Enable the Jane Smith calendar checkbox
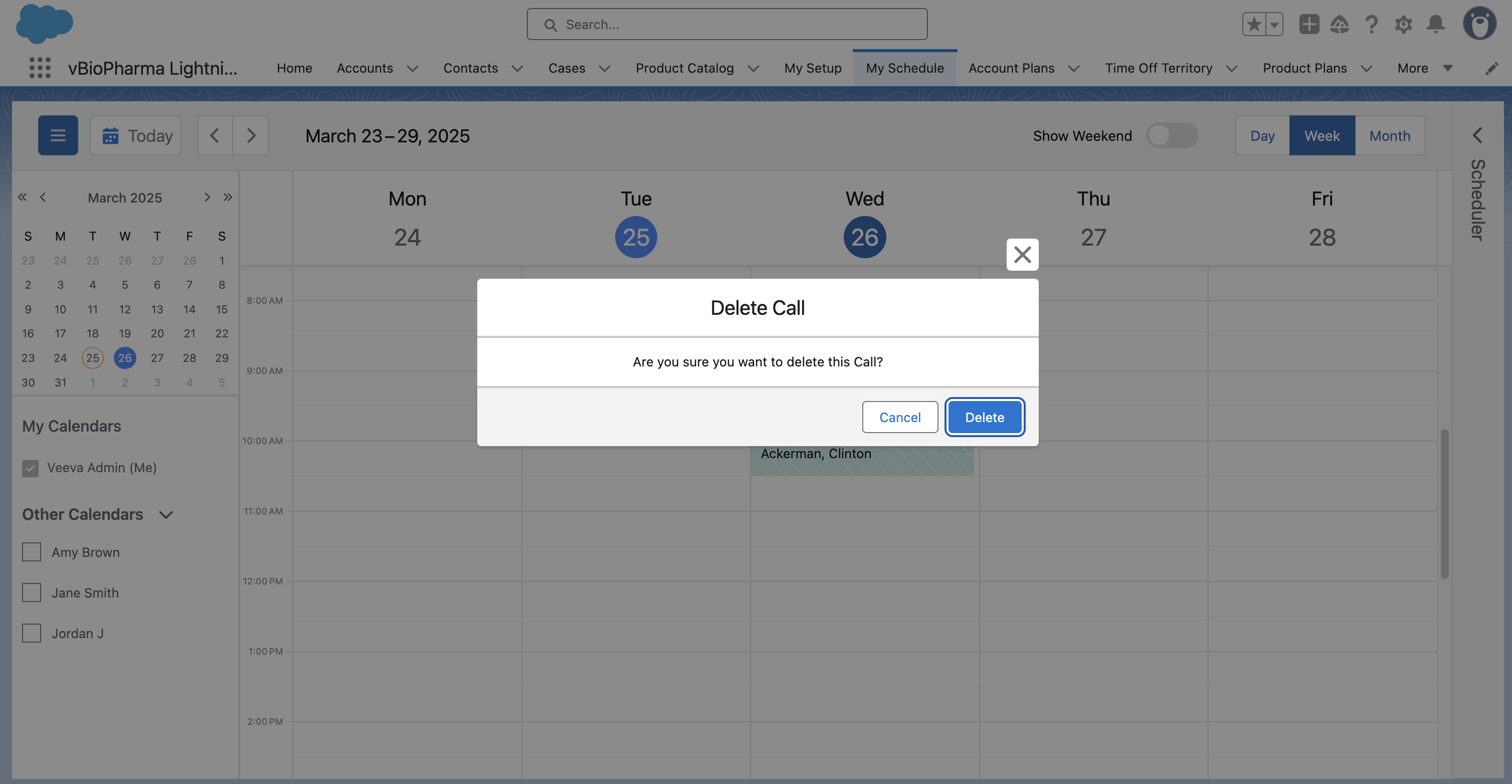1512x784 pixels. [x=32, y=593]
